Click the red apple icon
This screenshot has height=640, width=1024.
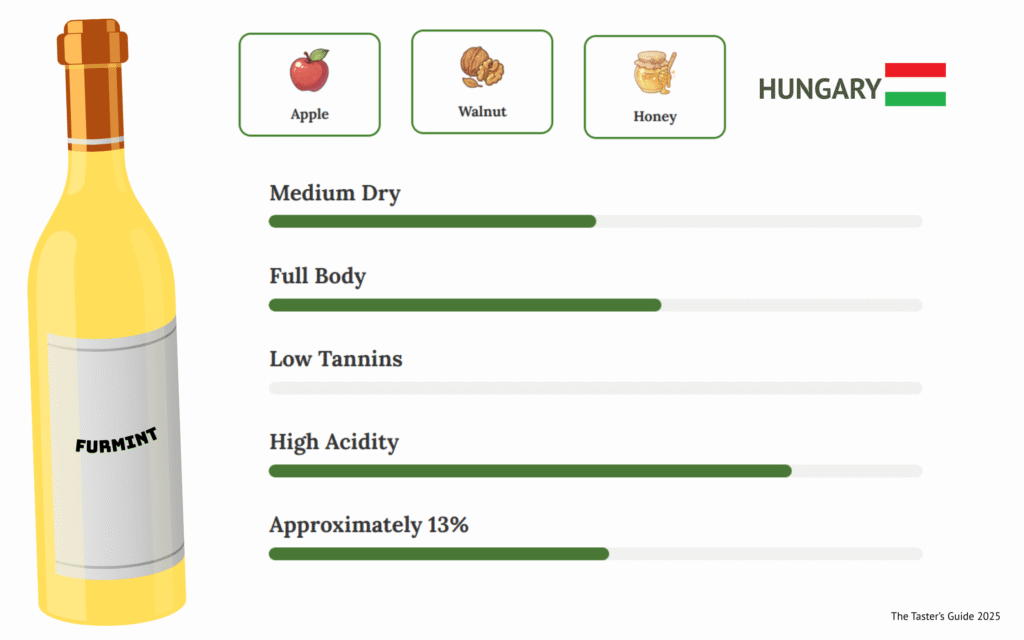(x=309, y=70)
